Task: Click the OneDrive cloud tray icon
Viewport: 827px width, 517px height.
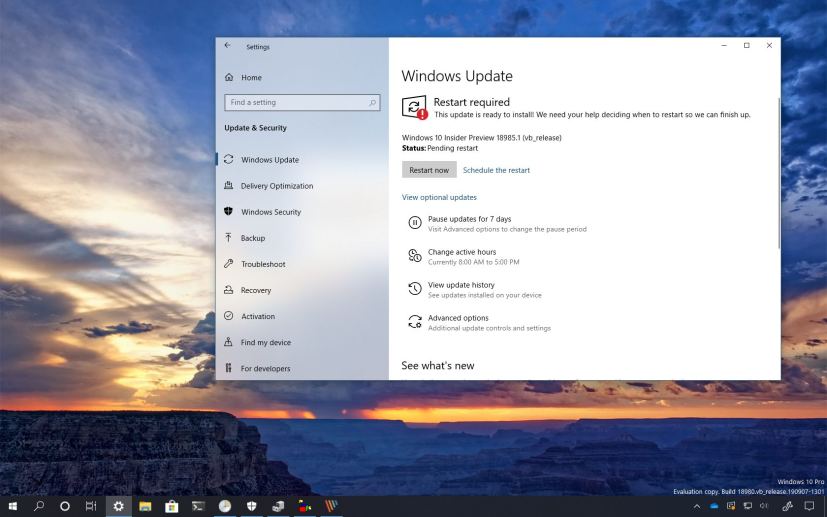Action: click(714, 506)
